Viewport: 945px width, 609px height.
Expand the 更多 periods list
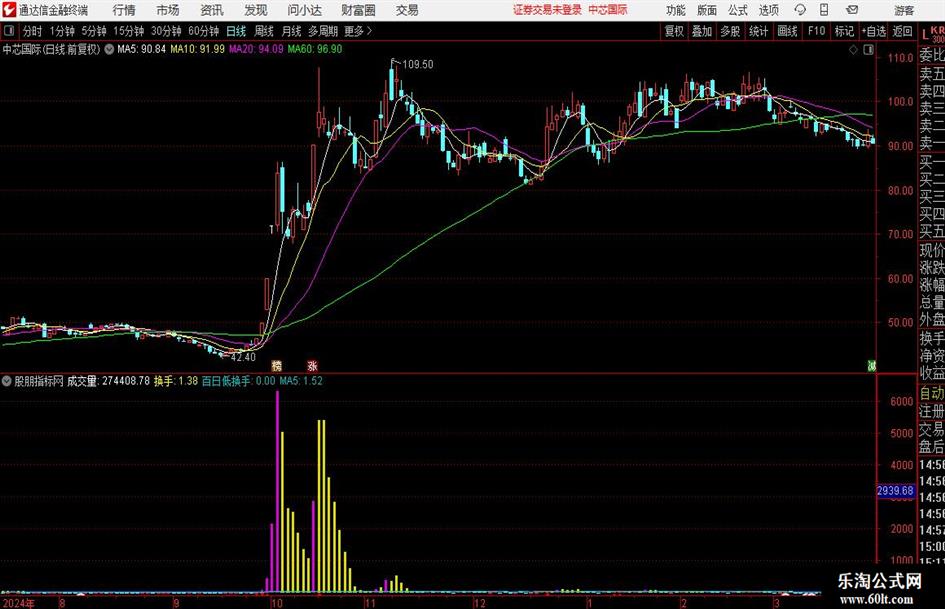click(x=358, y=31)
